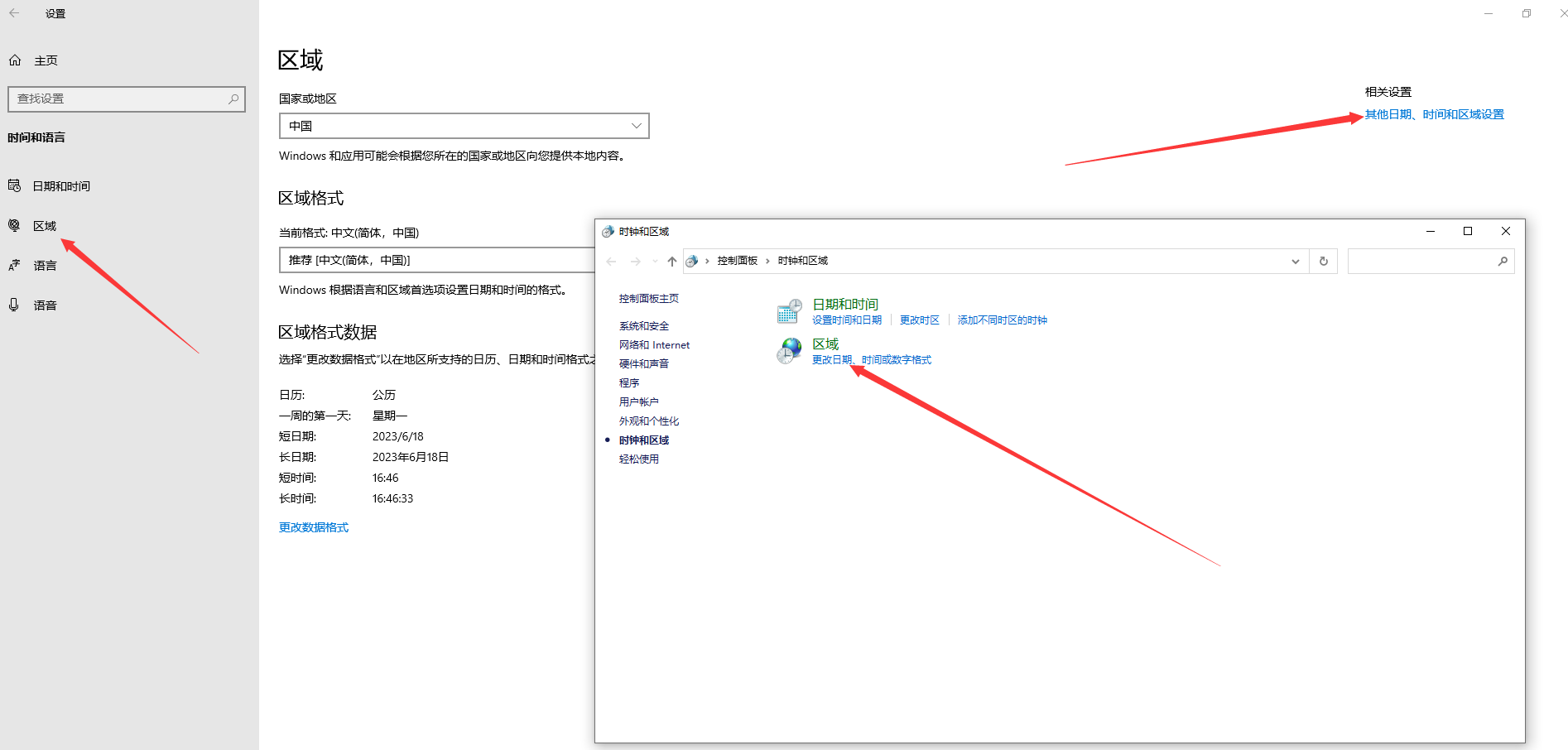Screen dimensions: 1568x750
Task: Open 其他日期、时间和区域设置 related link
Action: [1435, 114]
